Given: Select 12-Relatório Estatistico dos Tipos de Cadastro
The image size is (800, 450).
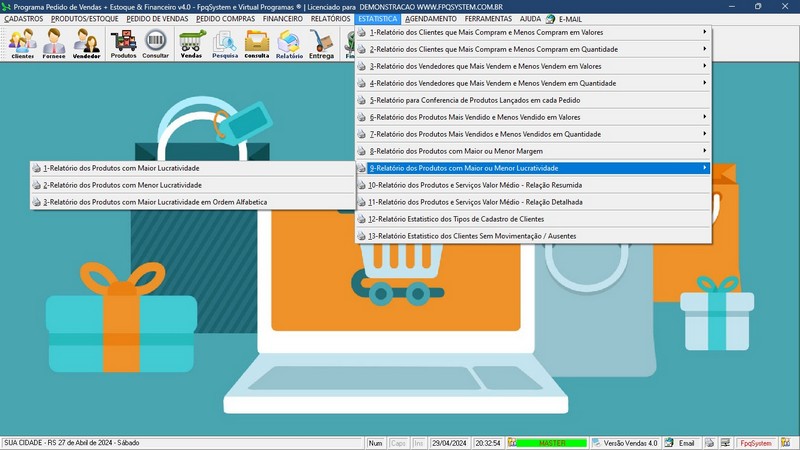Looking at the screenshot, I should pos(533,219).
